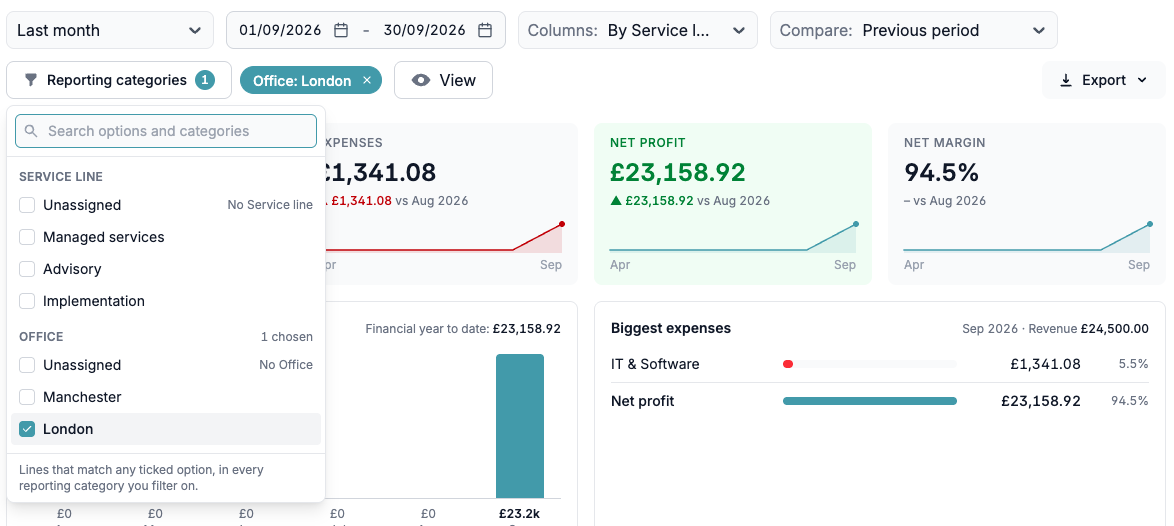
Task: Click the Net Profit sparkline end point
Action: pyautogui.click(x=856, y=224)
